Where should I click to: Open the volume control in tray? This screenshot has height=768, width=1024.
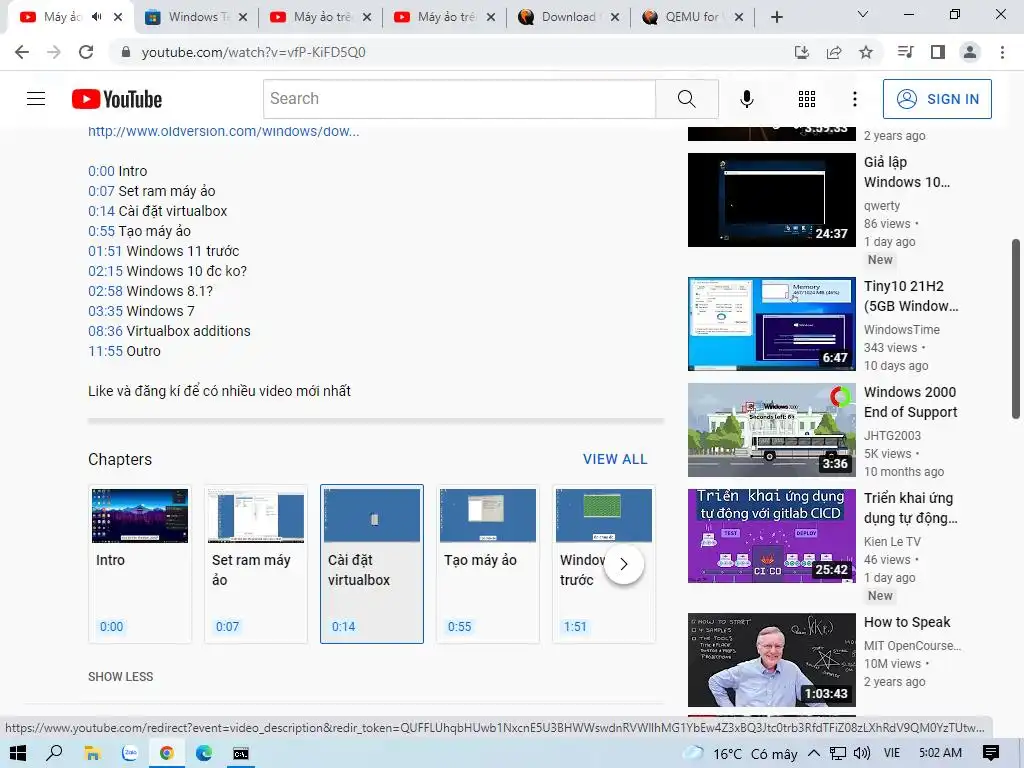pos(861,753)
